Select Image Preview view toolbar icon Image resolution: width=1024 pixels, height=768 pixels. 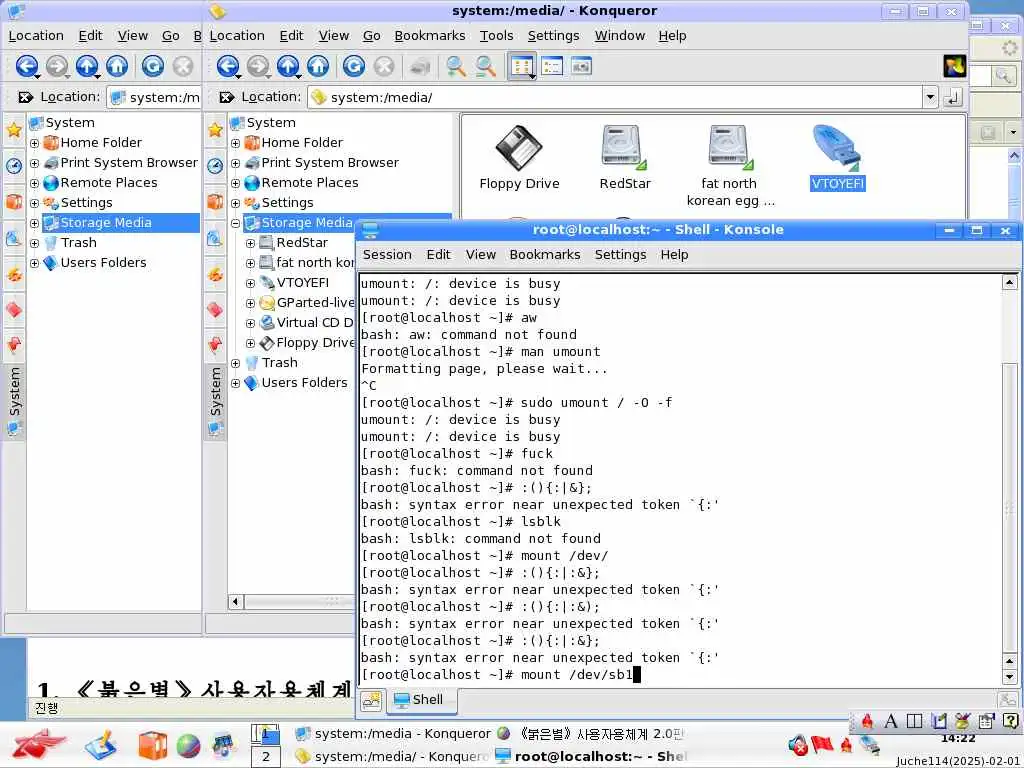581,66
